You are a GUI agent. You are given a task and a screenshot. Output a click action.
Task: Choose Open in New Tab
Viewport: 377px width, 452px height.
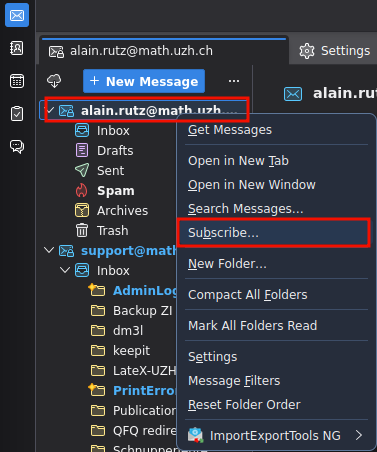click(x=276, y=161)
